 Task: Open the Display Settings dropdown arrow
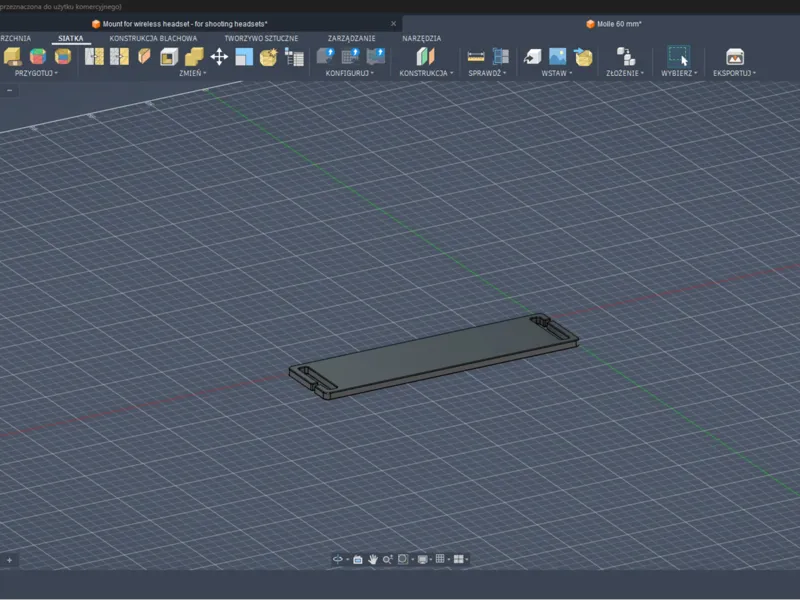[x=431, y=560]
